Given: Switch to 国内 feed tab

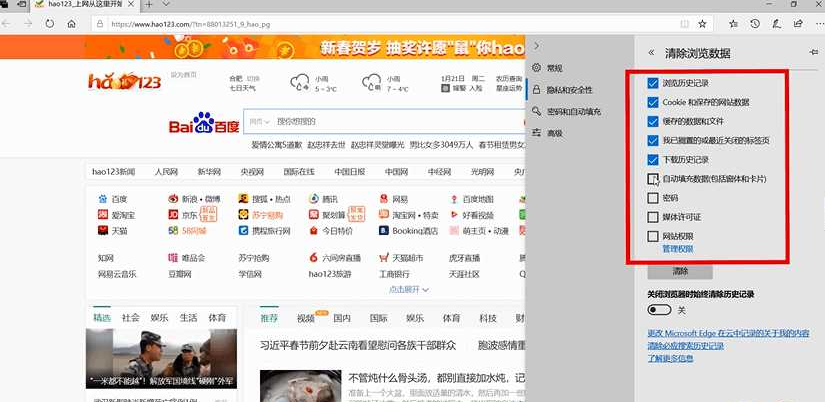Looking at the screenshot, I should (x=342, y=318).
